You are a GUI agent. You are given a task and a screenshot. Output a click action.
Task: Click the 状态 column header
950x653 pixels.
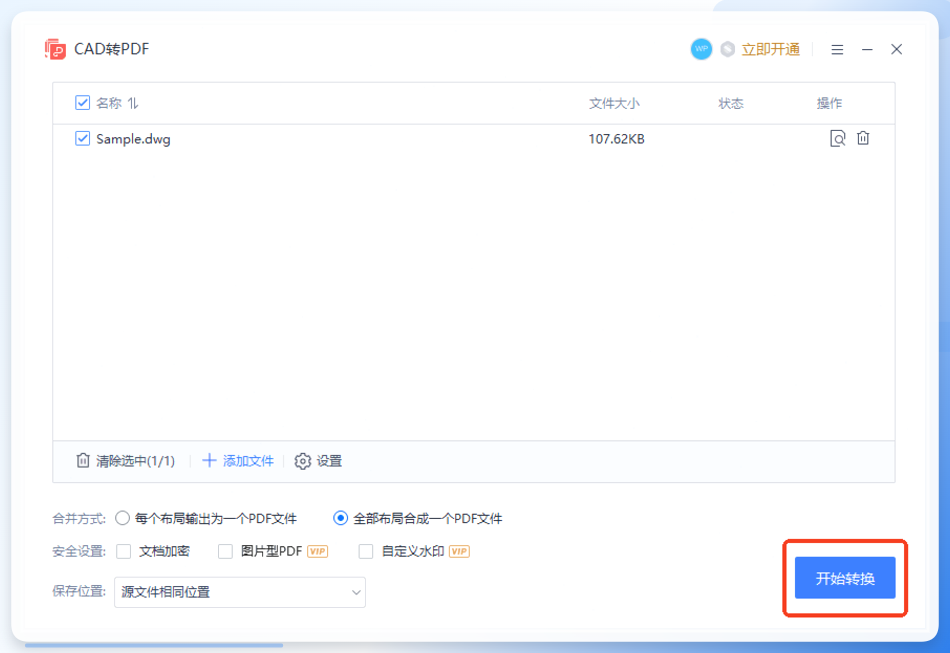click(x=731, y=104)
